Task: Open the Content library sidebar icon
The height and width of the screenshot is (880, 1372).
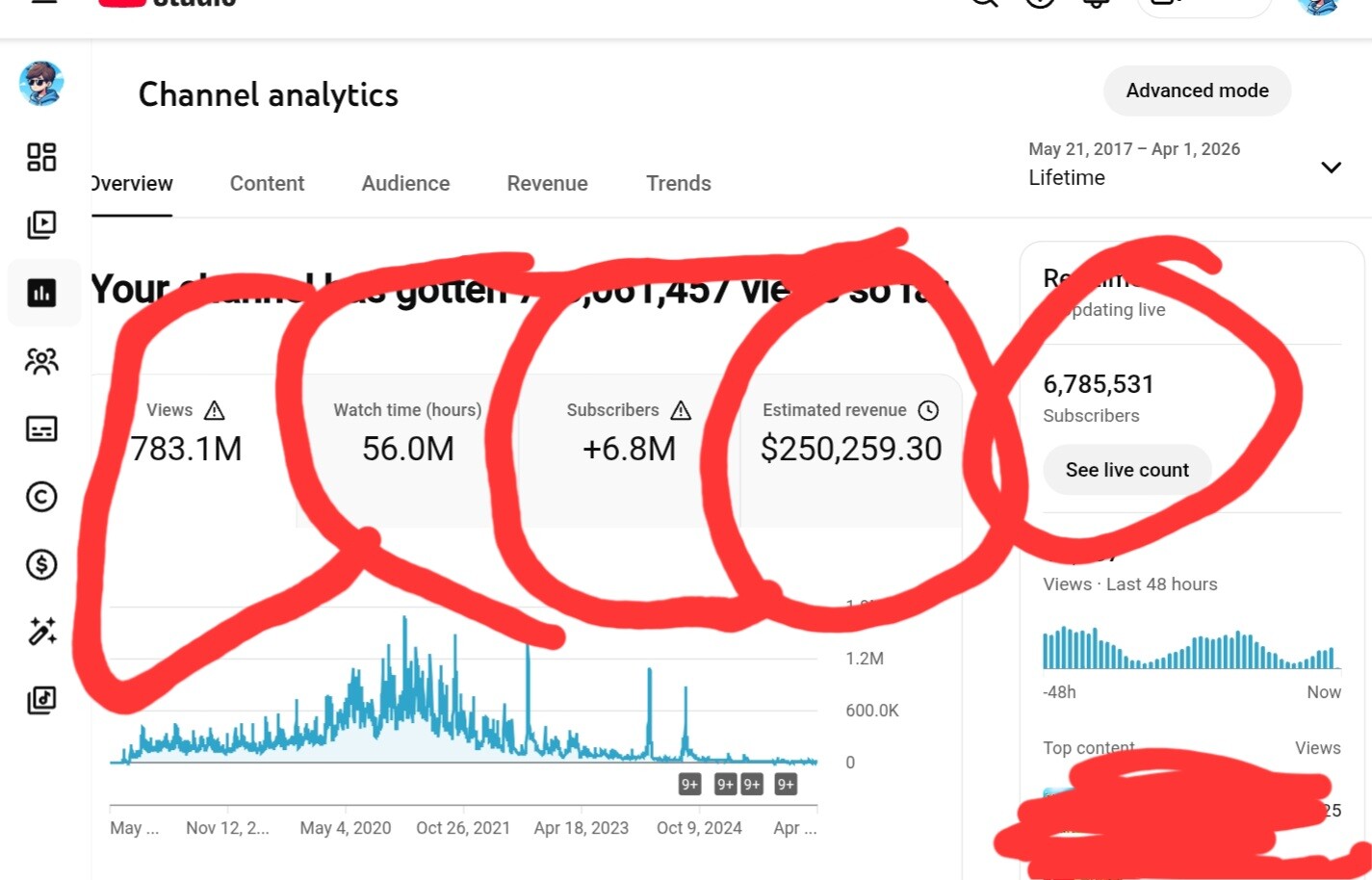Action: pyautogui.click(x=41, y=224)
